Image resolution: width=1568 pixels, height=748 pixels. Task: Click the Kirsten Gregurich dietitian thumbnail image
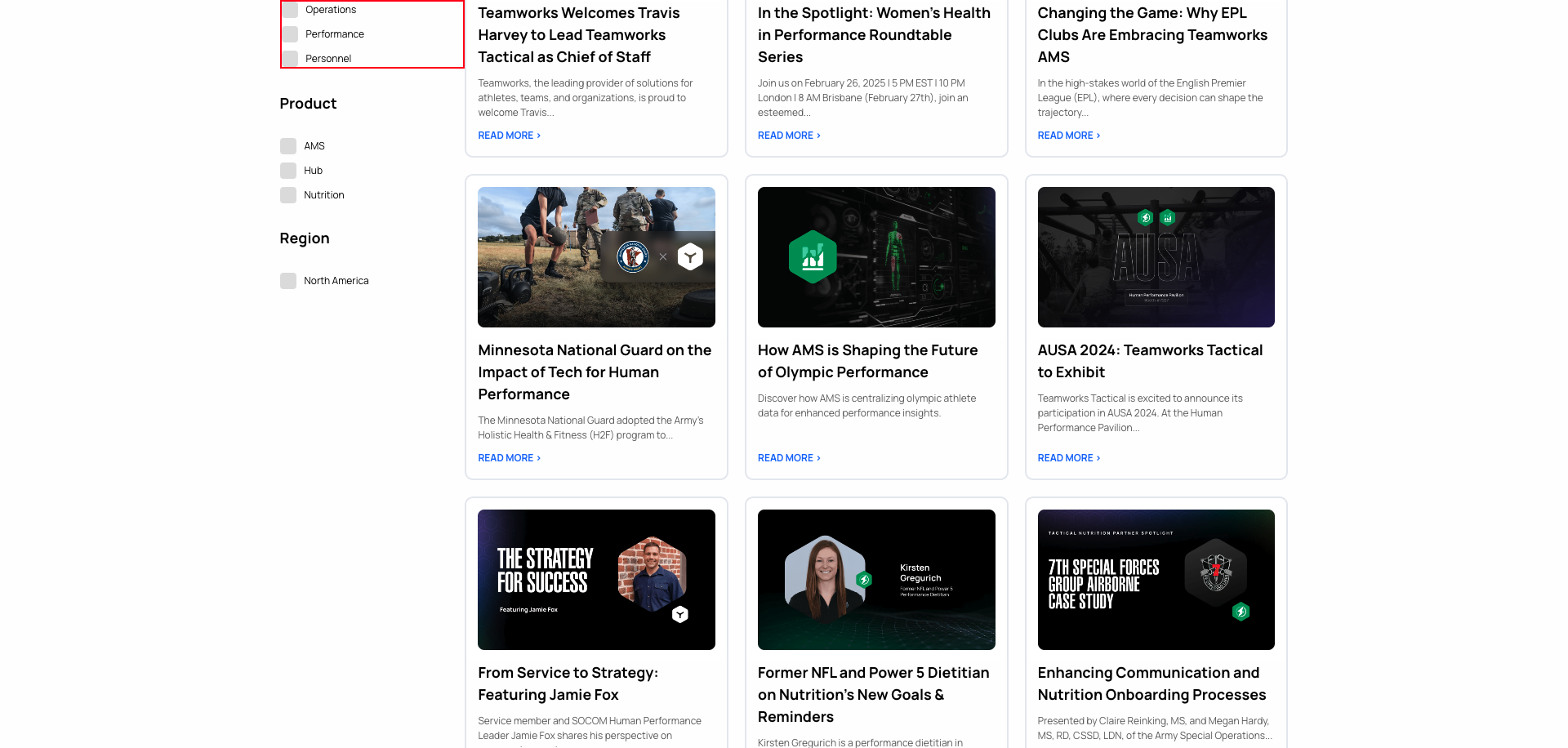tap(875, 580)
